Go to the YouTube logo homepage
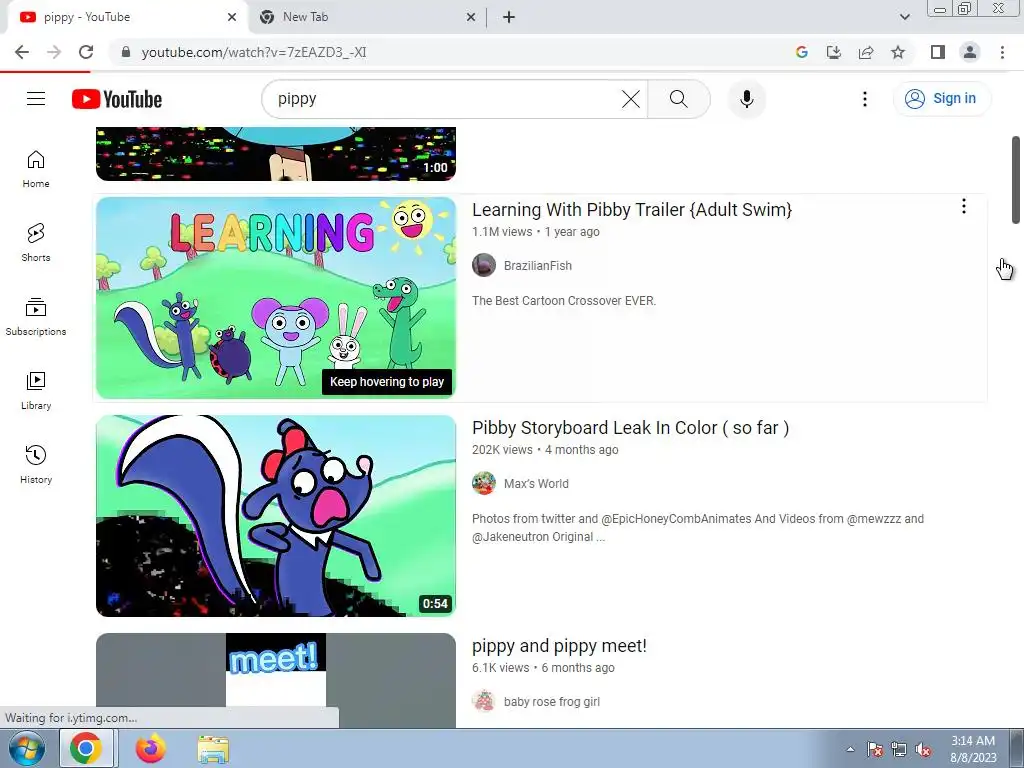The height and width of the screenshot is (768, 1024). click(x=117, y=99)
